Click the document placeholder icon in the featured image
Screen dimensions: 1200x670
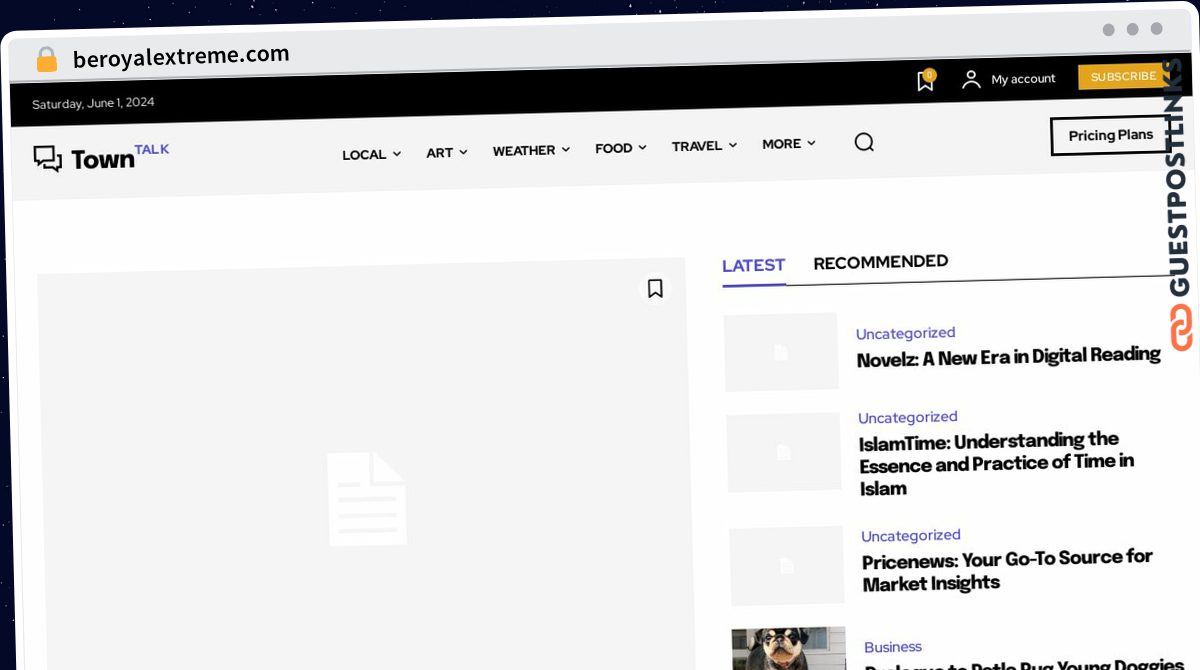pos(367,498)
